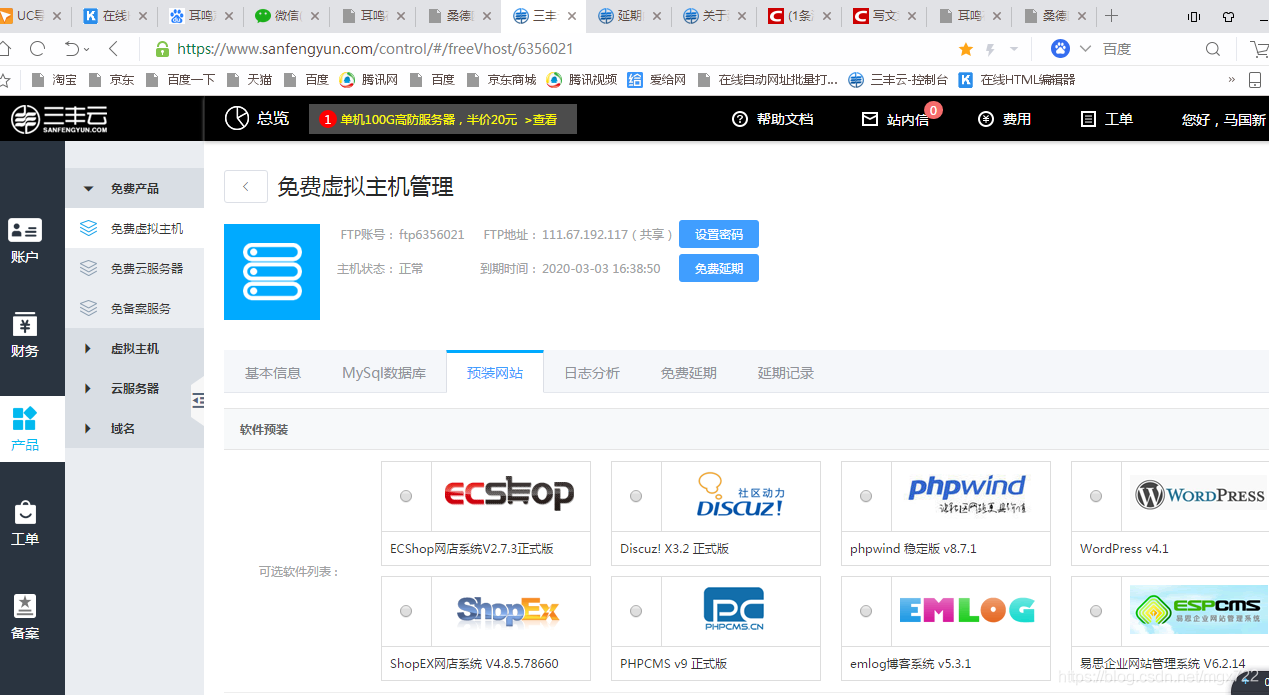Screen dimensions: 1269x695
Task: Switch to the 免费延期 tab
Action: click(689, 373)
